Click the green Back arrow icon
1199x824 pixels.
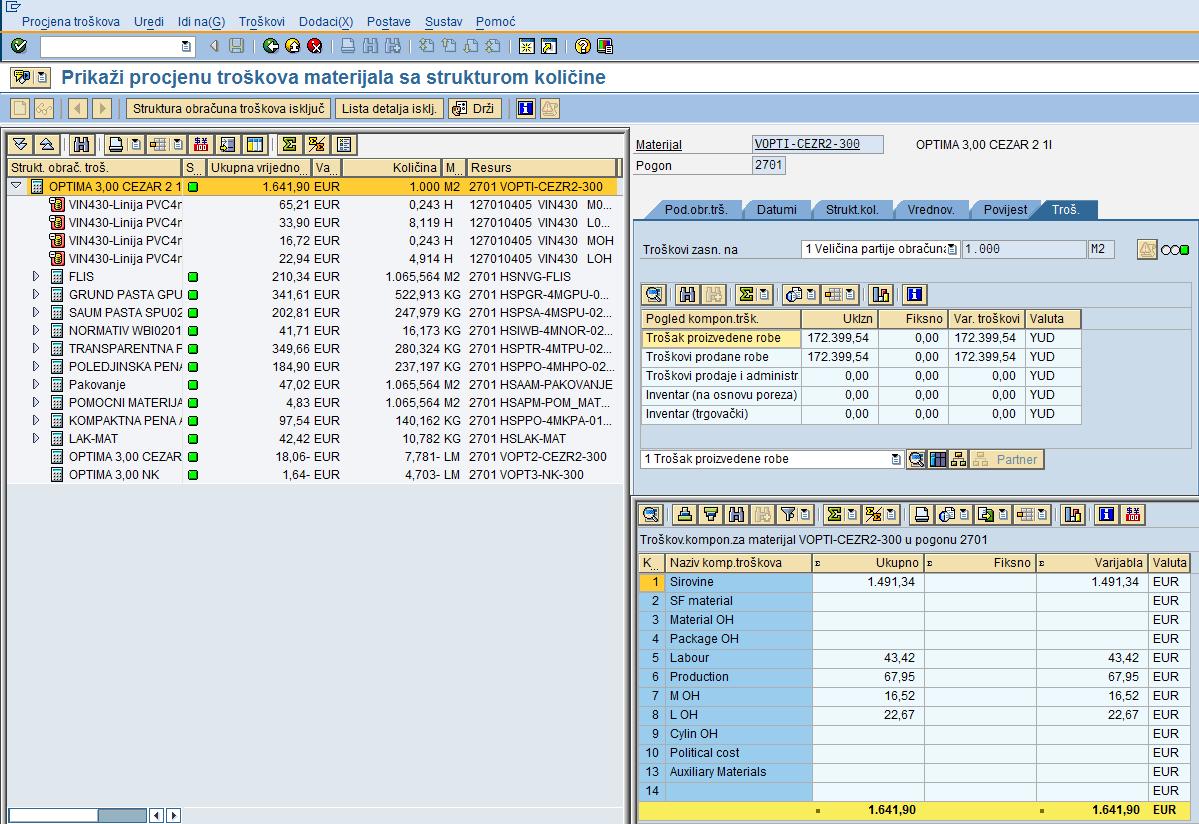(271, 46)
